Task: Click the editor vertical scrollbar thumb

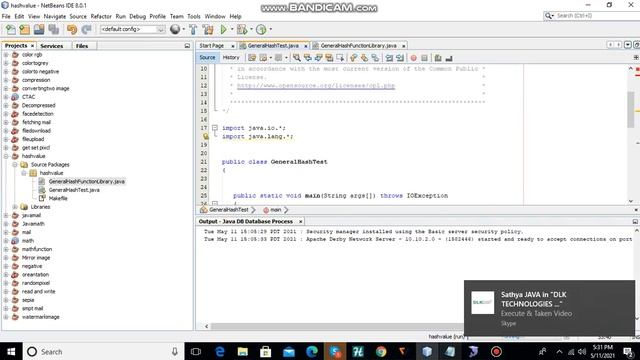Action: tap(631, 109)
